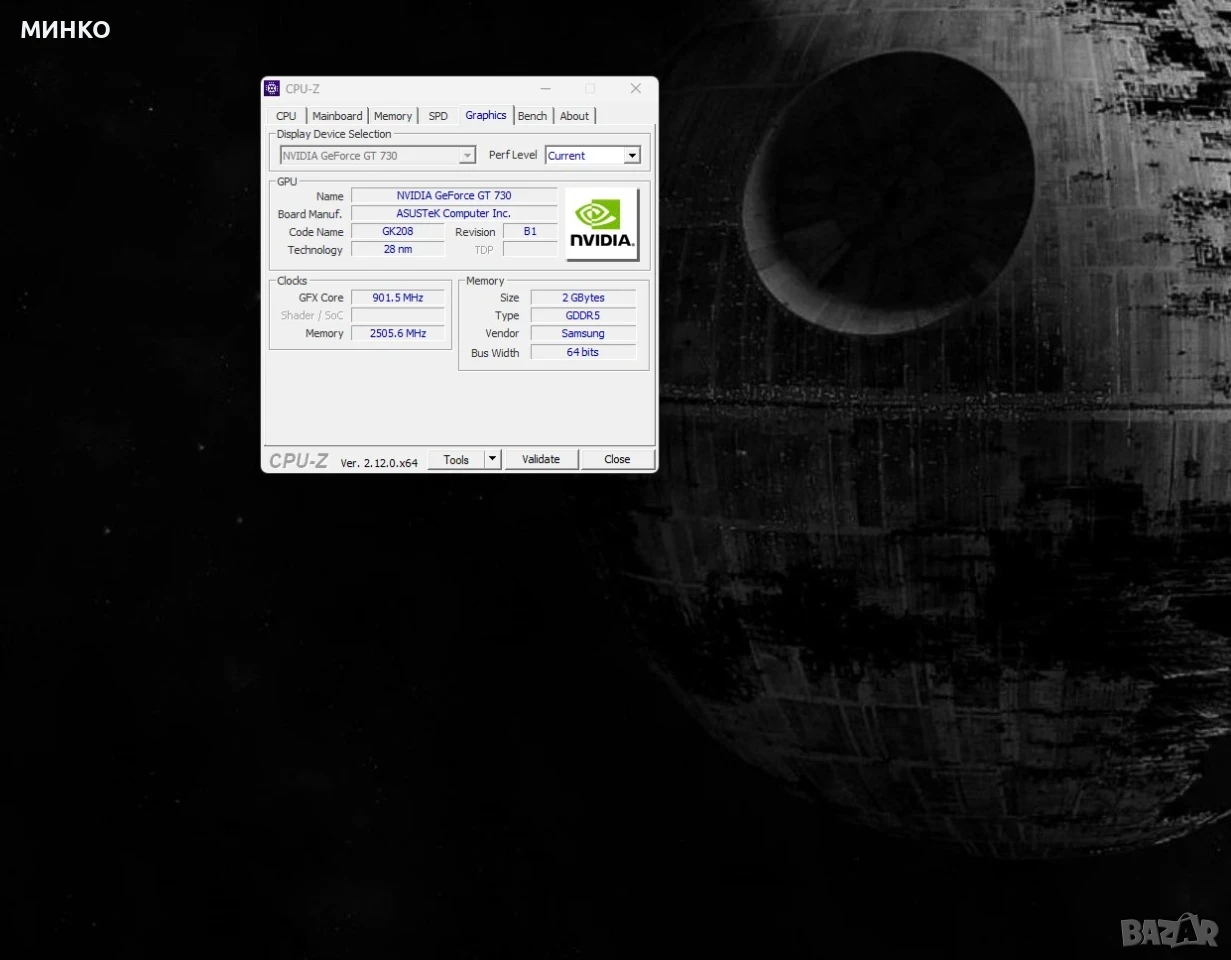Open the Mainboard tab
The image size is (1231, 960).
337,116
